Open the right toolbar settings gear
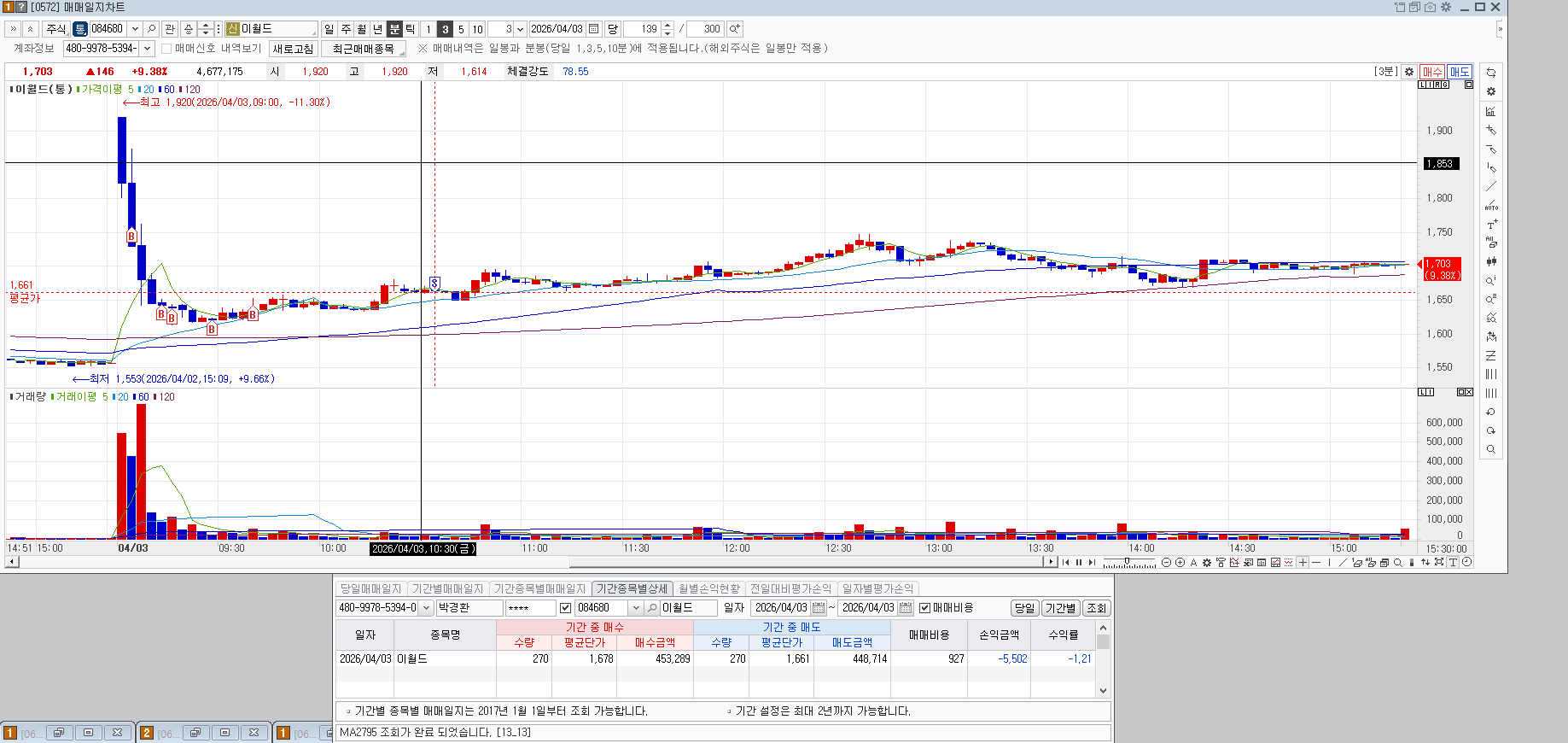 [x=1491, y=91]
